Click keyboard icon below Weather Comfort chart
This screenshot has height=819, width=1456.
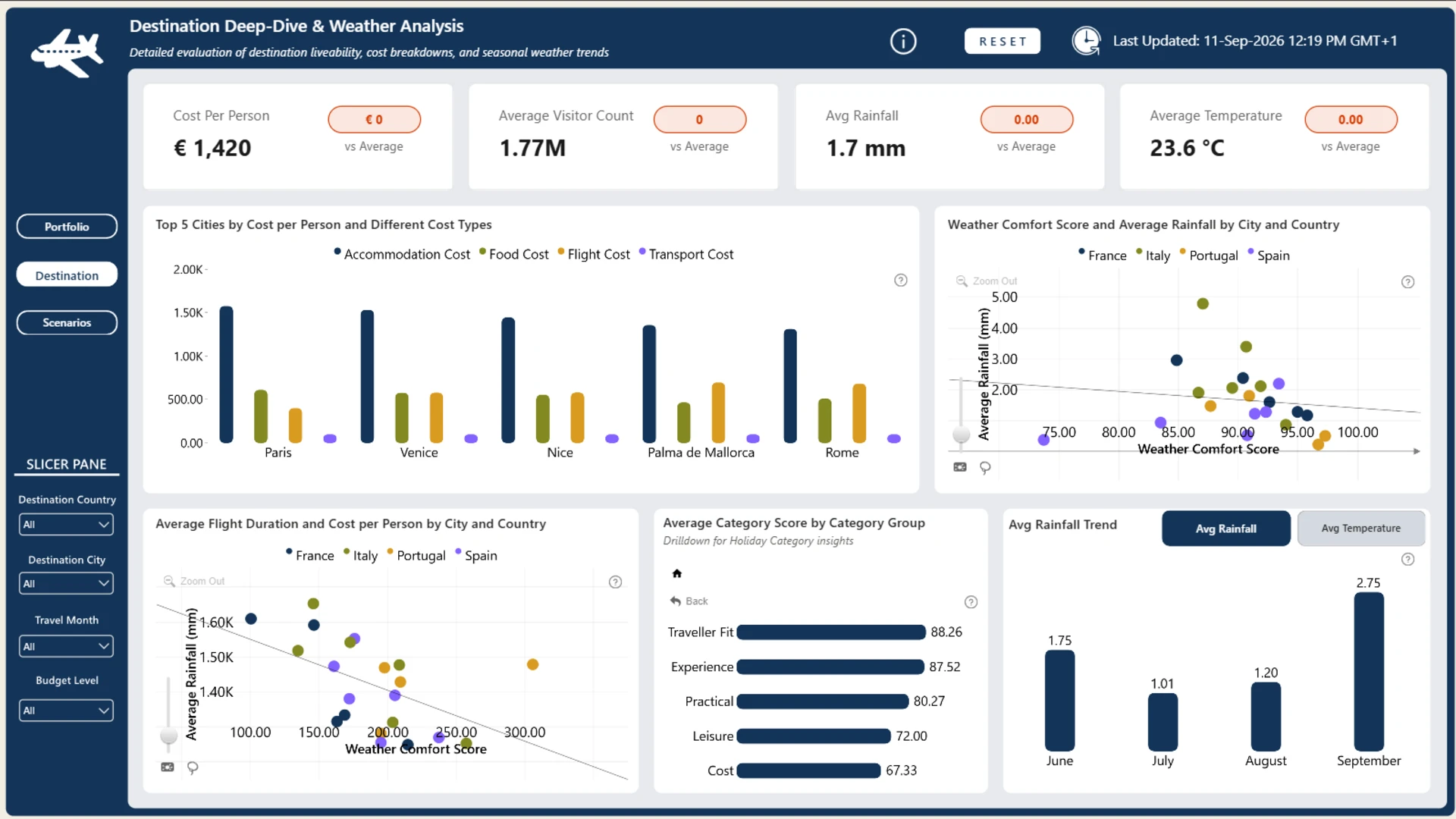pos(960,467)
